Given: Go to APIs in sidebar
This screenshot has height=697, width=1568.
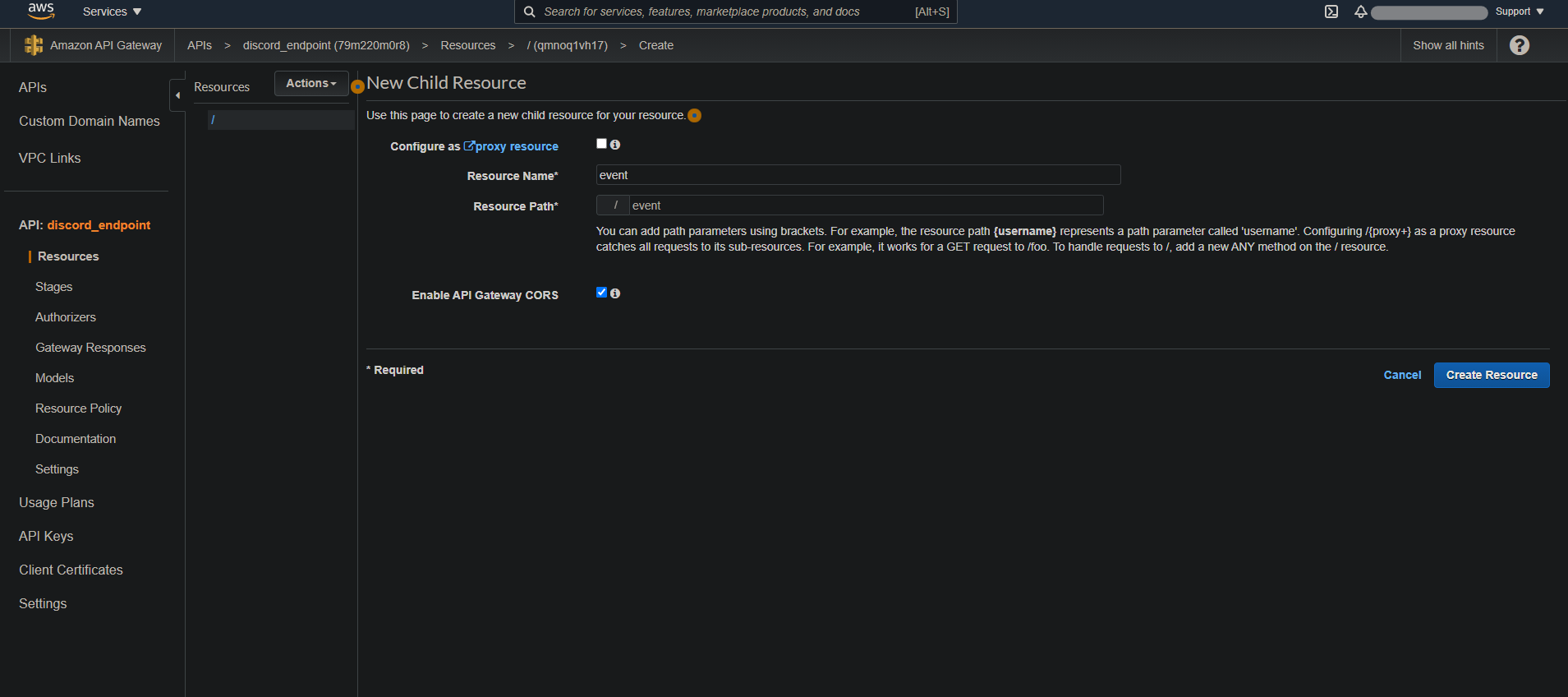Looking at the screenshot, I should [x=33, y=87].
